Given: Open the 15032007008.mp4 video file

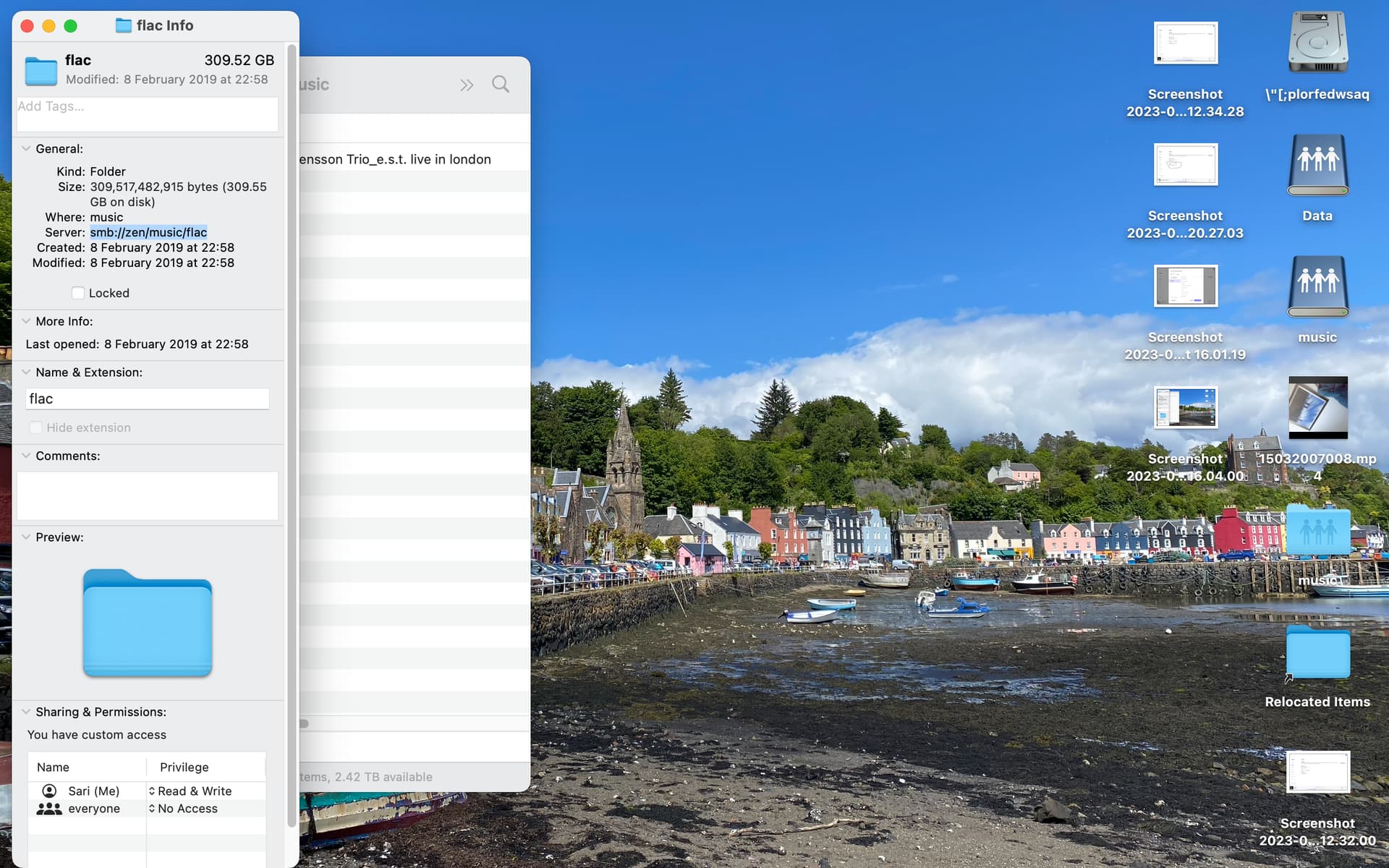Looking at the screenshot, I should 1317,407.
